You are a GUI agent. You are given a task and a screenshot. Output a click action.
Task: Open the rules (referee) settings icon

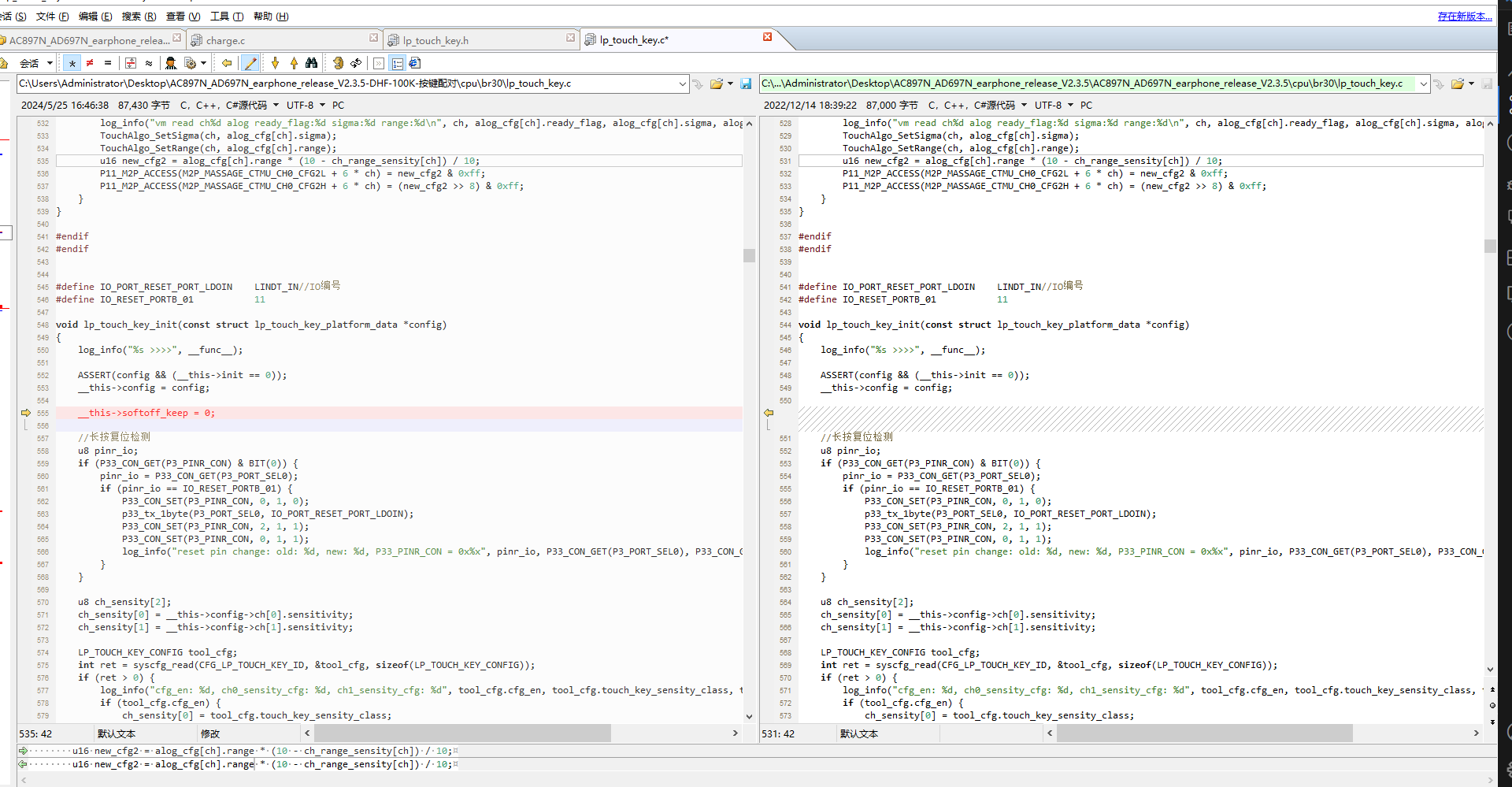click(x=171, y=63)
